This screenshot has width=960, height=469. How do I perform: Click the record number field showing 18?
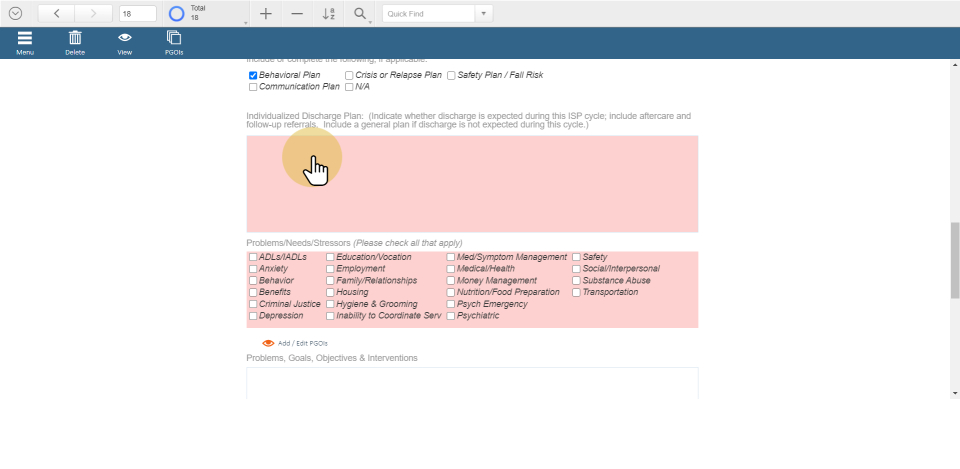pos(137,14)
